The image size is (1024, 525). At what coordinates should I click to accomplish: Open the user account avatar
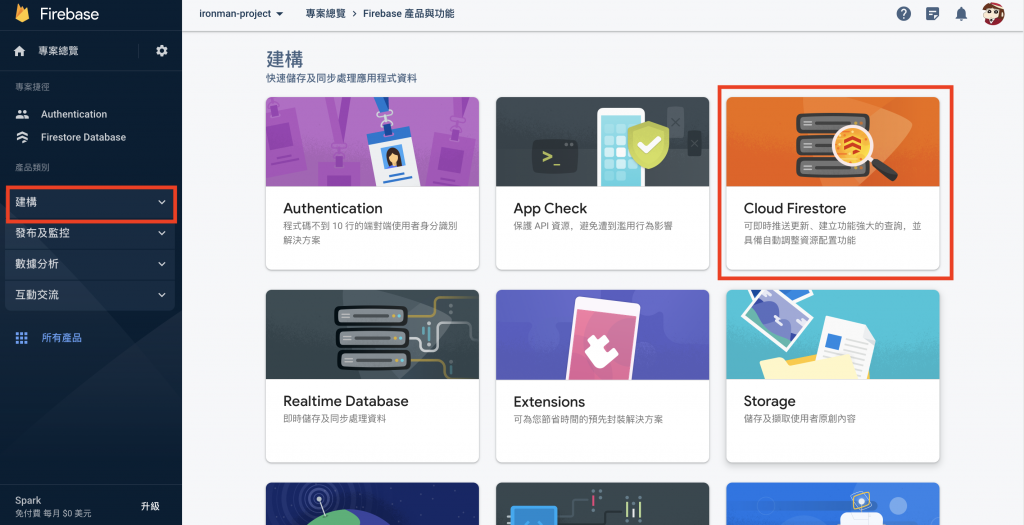click(993, 14)
